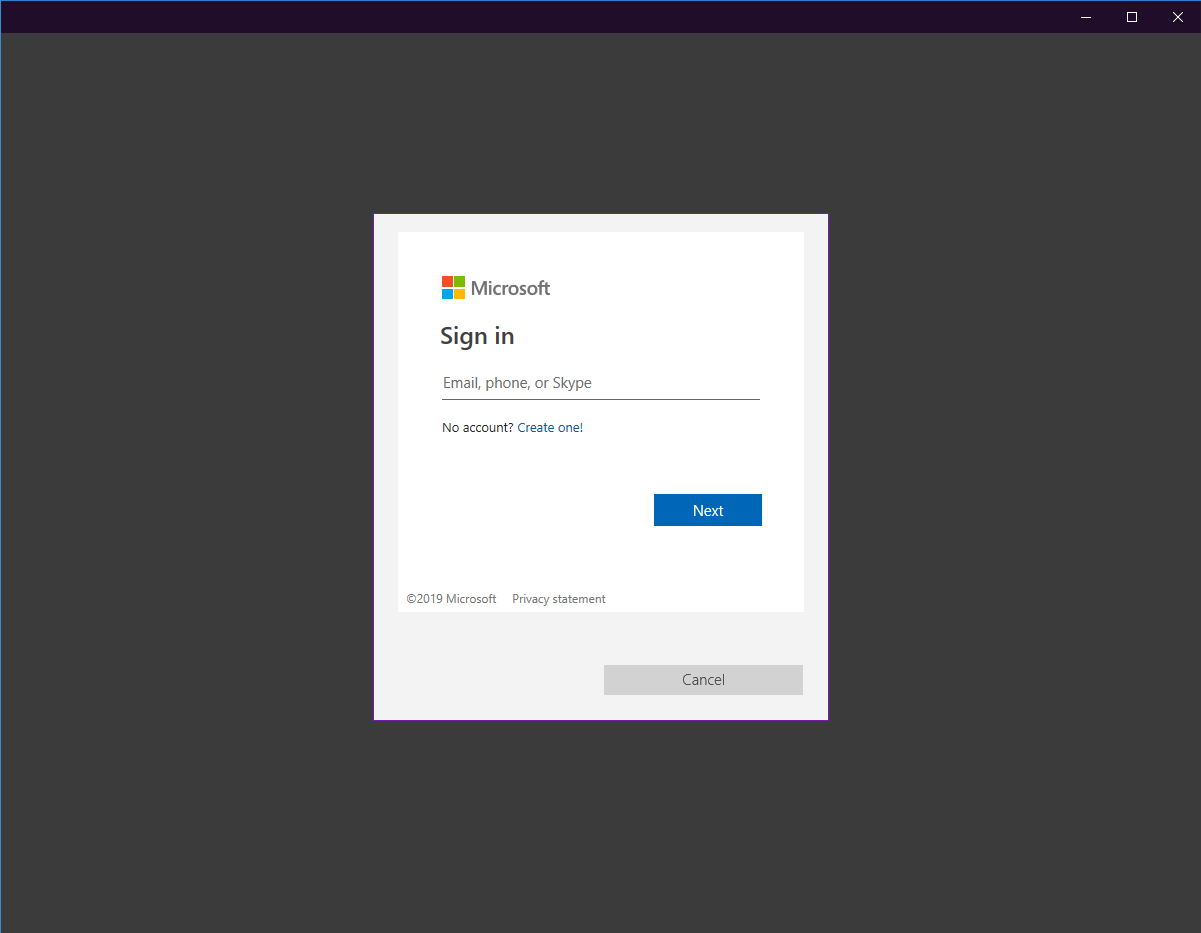Click the Email, phone, or Skype field
Image resolution: width=1201 pixels, height=933 pixels.
tap(601, 383)
